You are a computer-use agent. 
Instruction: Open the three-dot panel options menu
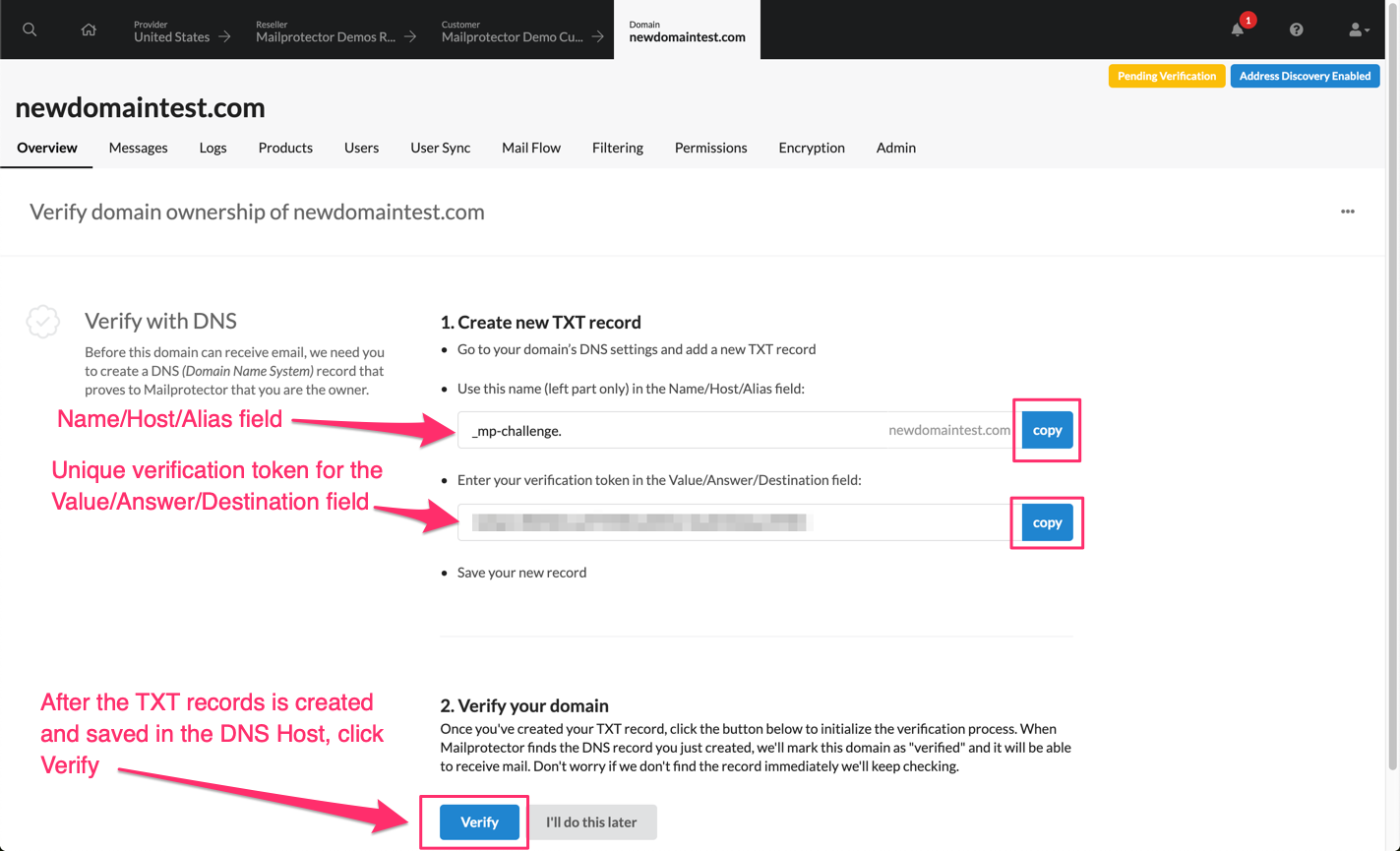coord(1348,212)
